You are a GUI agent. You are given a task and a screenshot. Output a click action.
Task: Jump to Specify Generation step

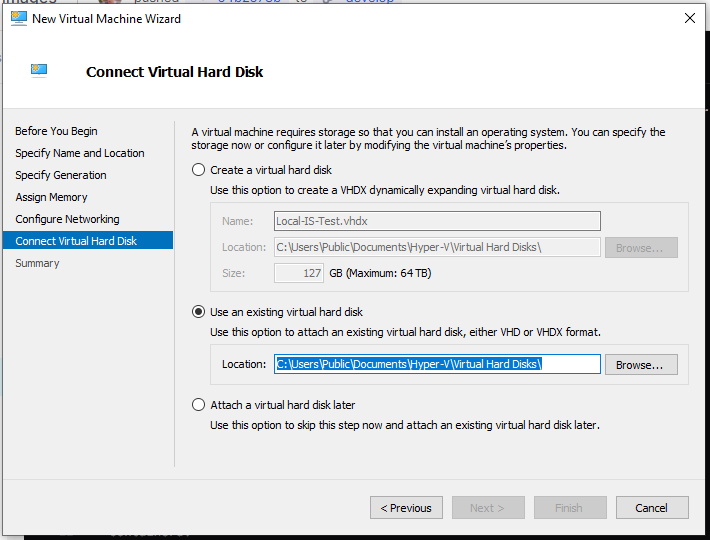[61, 175]
